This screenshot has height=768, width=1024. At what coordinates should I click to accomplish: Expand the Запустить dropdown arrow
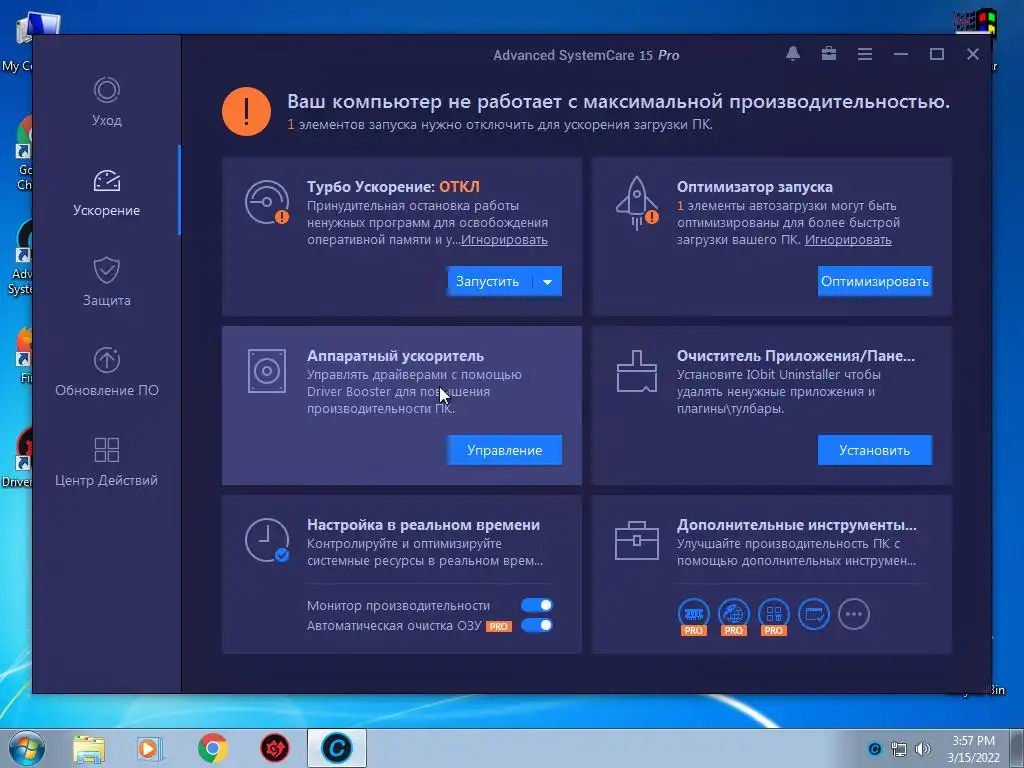547,281
